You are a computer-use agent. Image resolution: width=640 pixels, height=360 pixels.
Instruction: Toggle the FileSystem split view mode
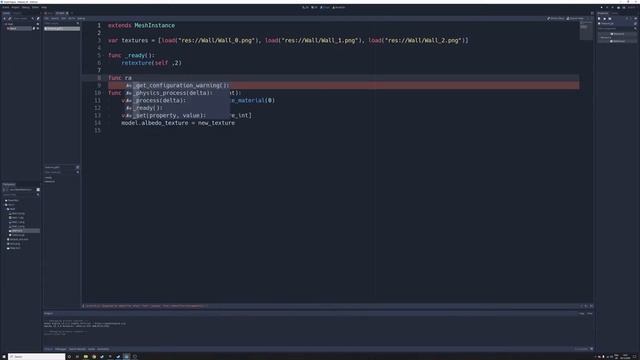(x=38, y=190)
